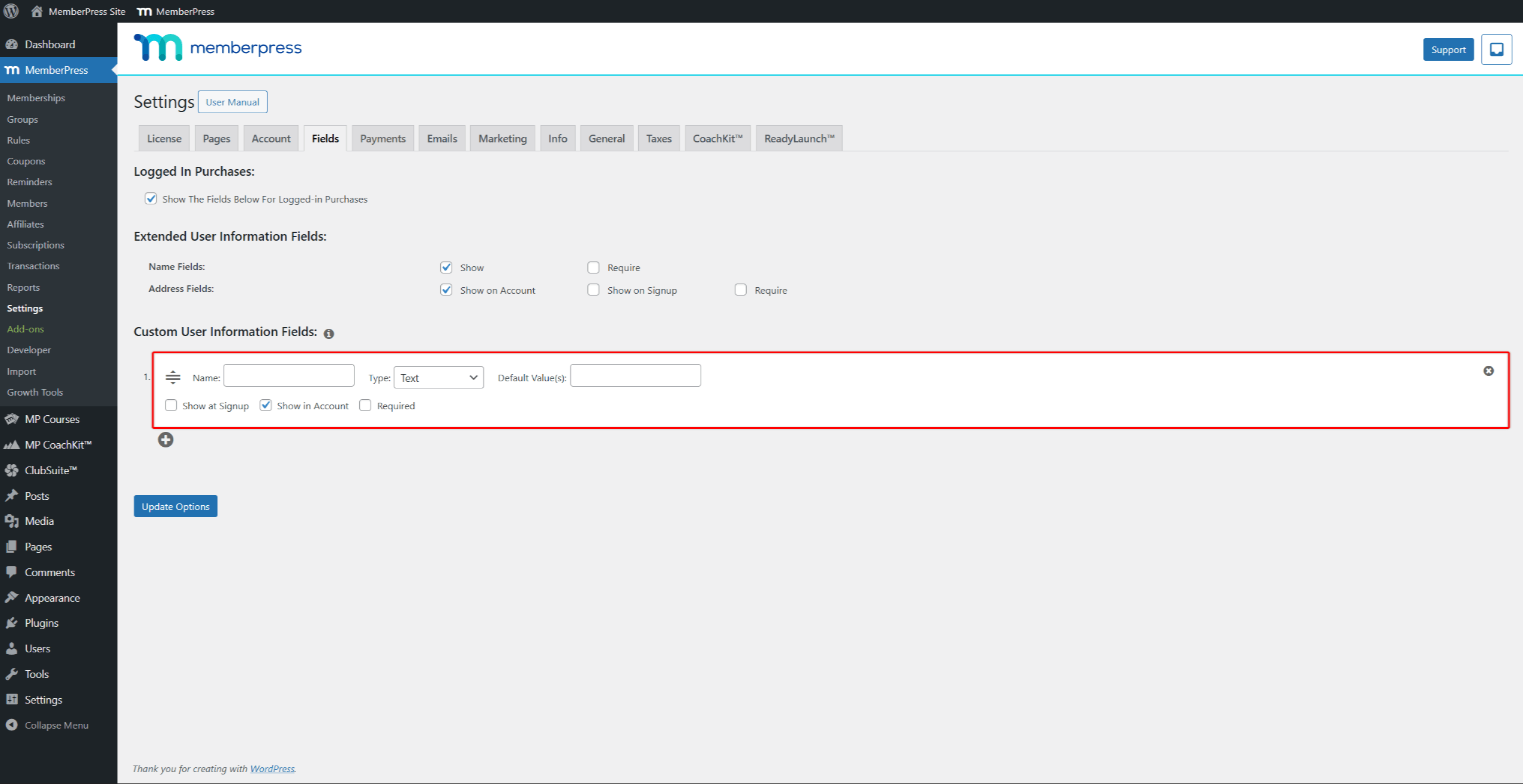This screenshot has width=1523, height=784.
Task: Open the inbox icon next to Support
Action: [1496, 49]
